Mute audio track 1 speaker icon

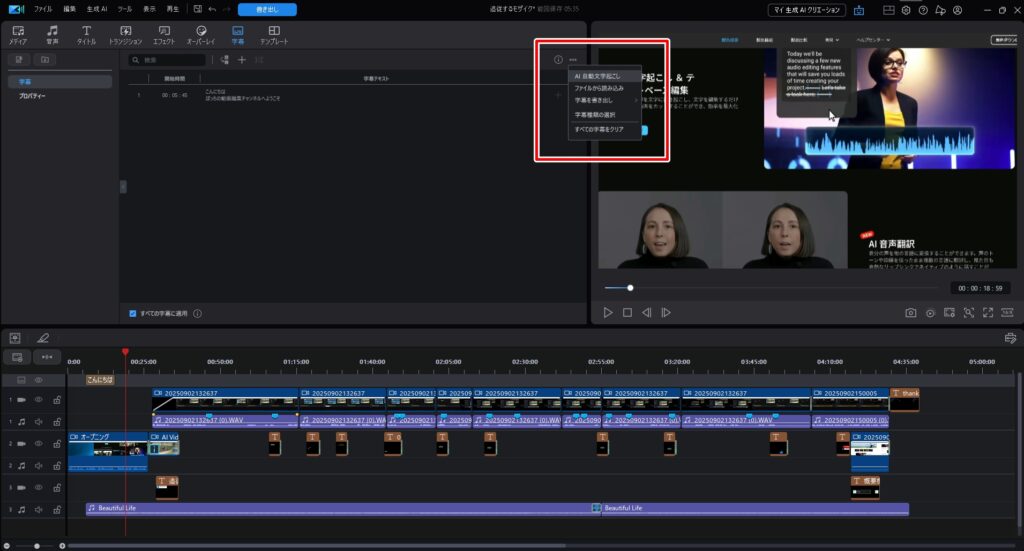39,421
